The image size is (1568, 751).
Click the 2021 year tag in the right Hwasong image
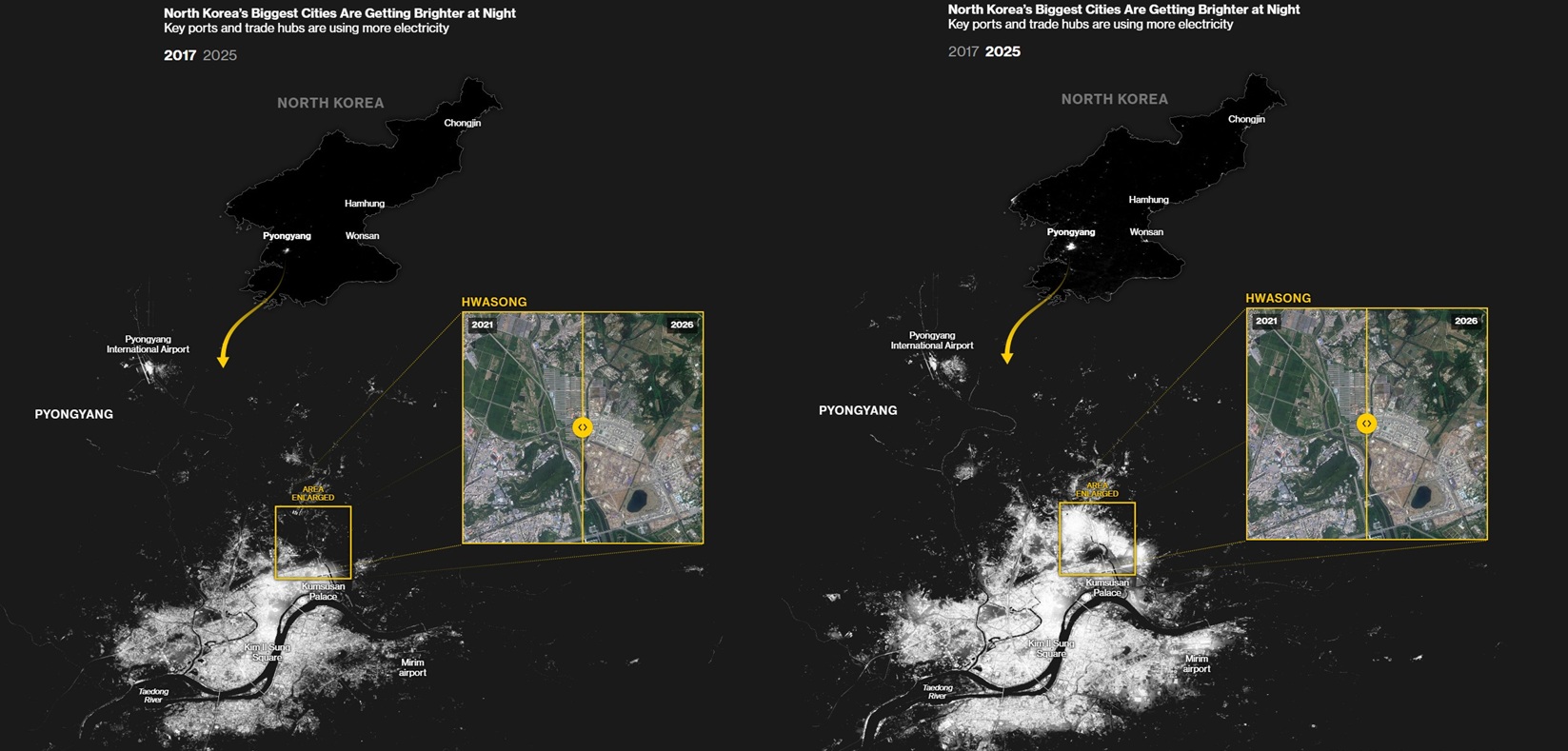(x=1267, y=321)
